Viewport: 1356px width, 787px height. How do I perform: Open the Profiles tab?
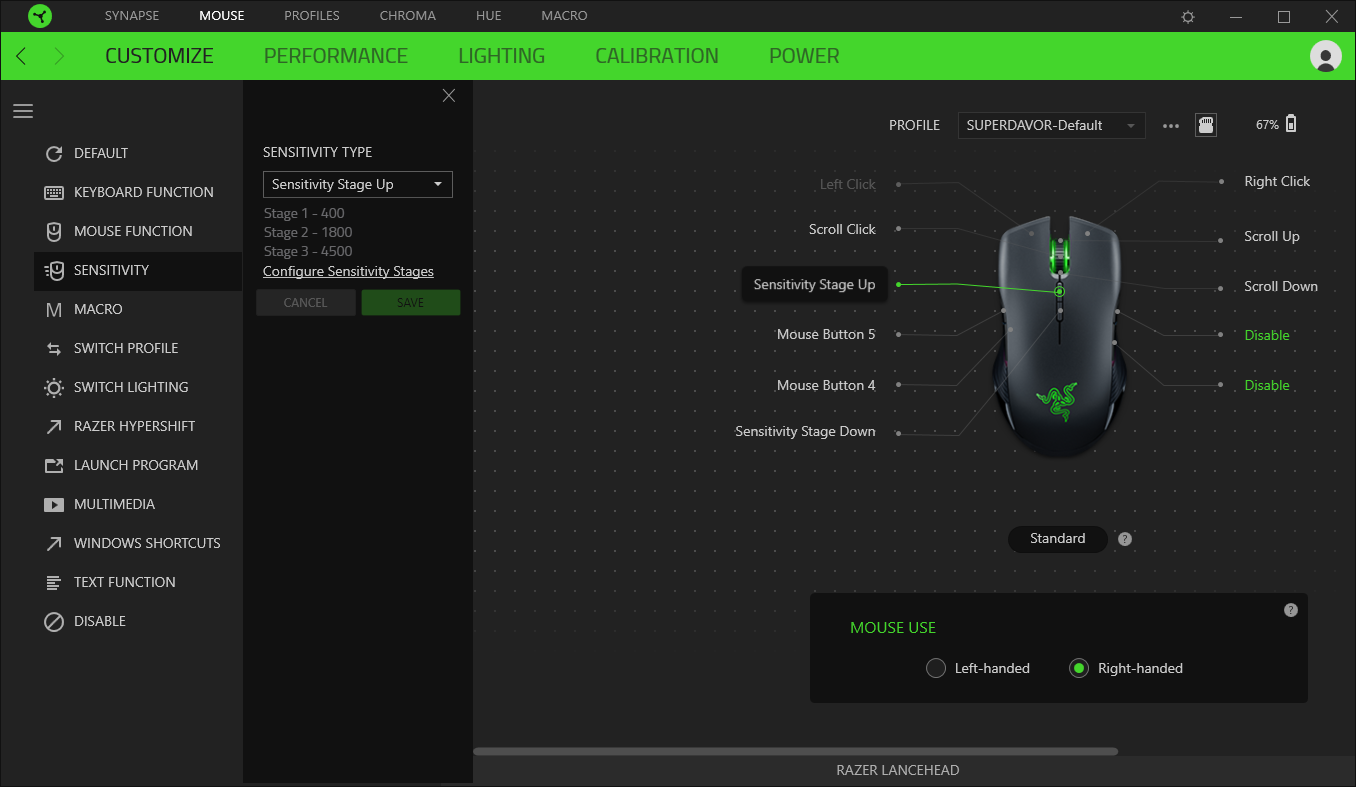pos(312,16)
